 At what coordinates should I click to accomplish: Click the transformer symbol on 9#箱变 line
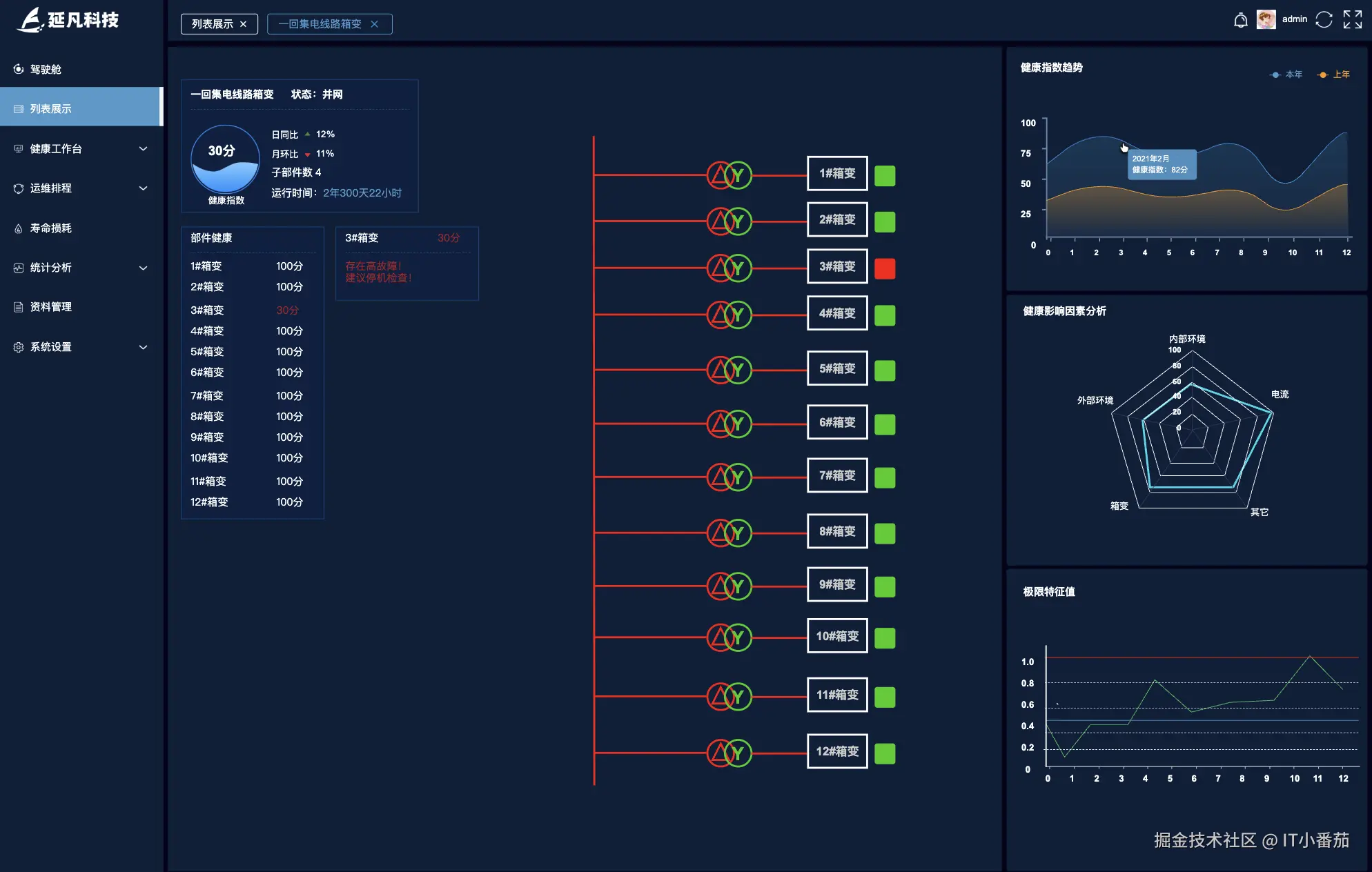click(x=729, y=586)
